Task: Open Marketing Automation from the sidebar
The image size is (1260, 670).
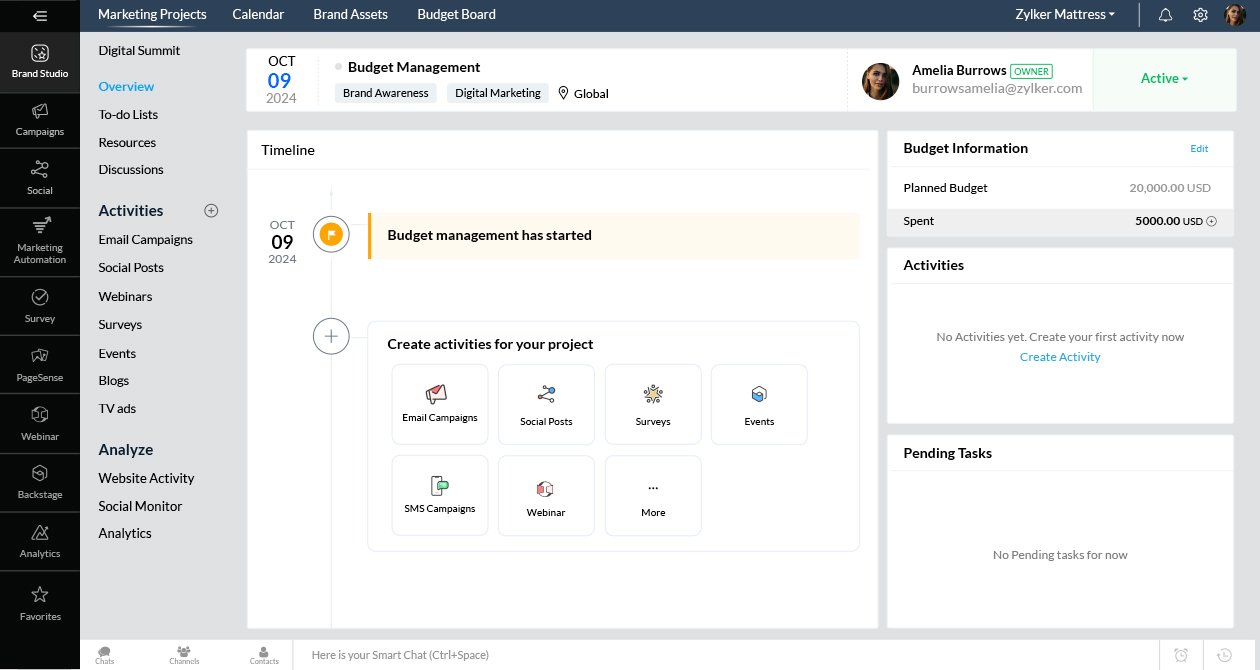Action: pos(40,238)
